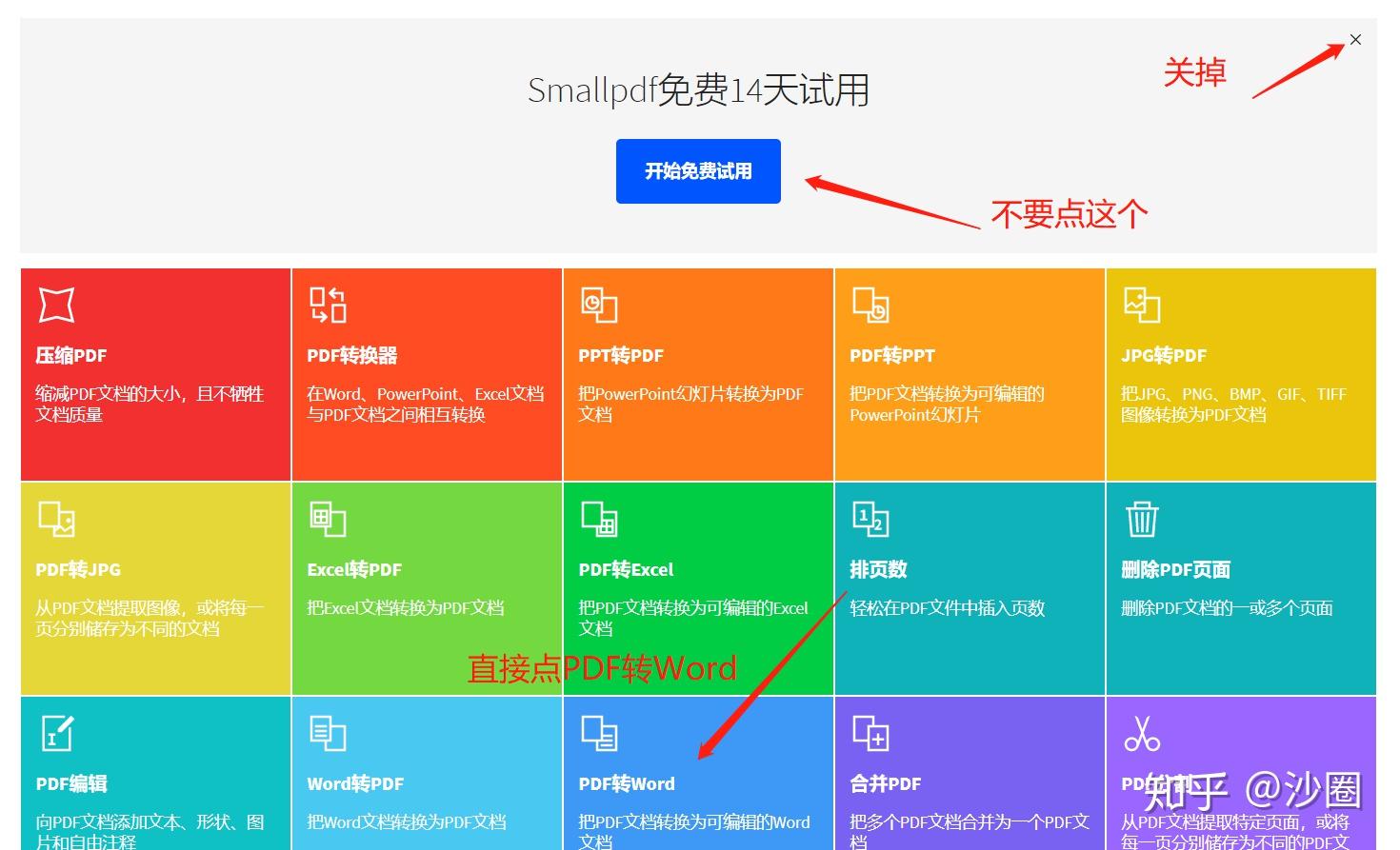Open the 排页数 tool title
The width and height of the screenshot is (1400, 850).
pyautogui.click(x=878, y=570)
